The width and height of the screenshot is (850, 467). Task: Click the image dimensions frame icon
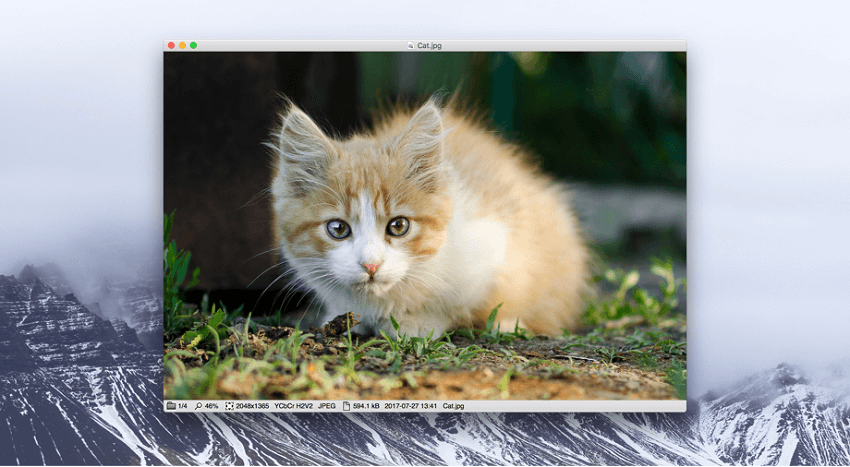coord(229,406)
